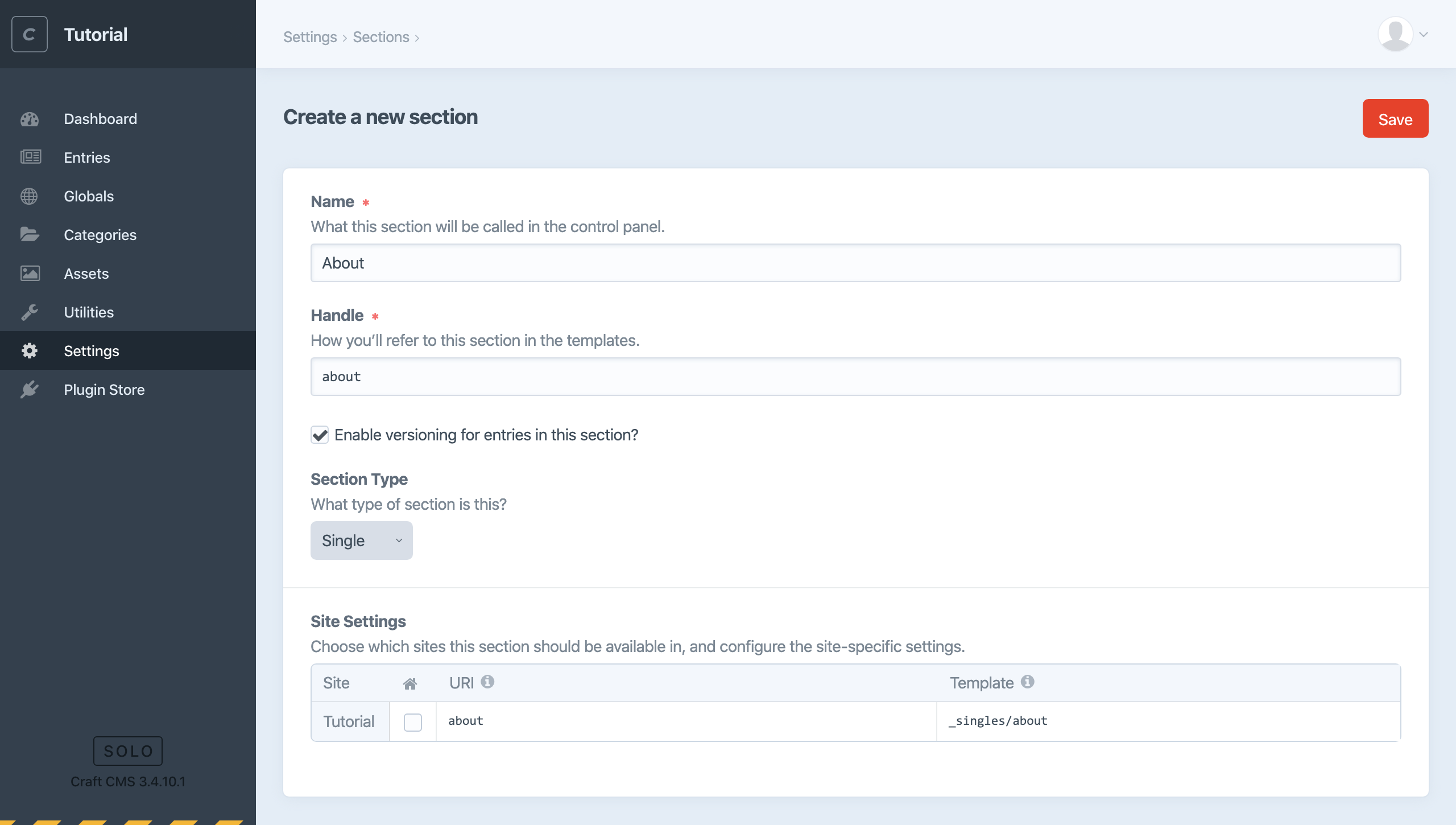Click the Entries icon in sidebar

(x=31, y=156)
